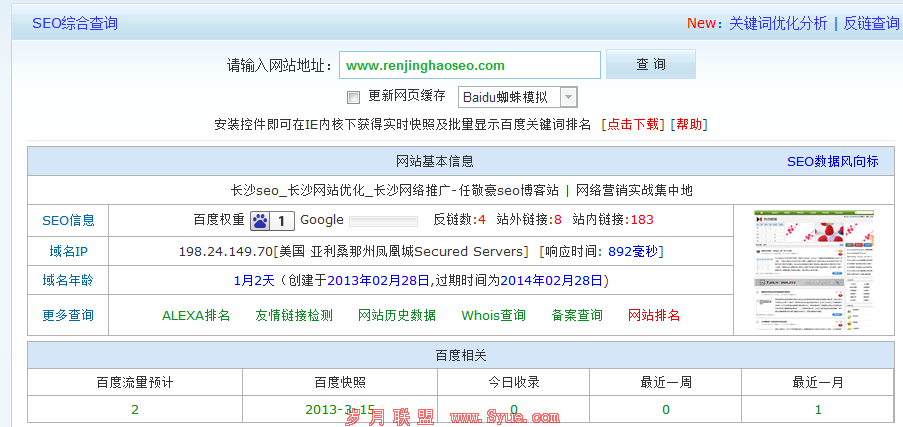Open SEO数据风向标 link
Viewport: 903px width, 427px height.
pos(833,162)
